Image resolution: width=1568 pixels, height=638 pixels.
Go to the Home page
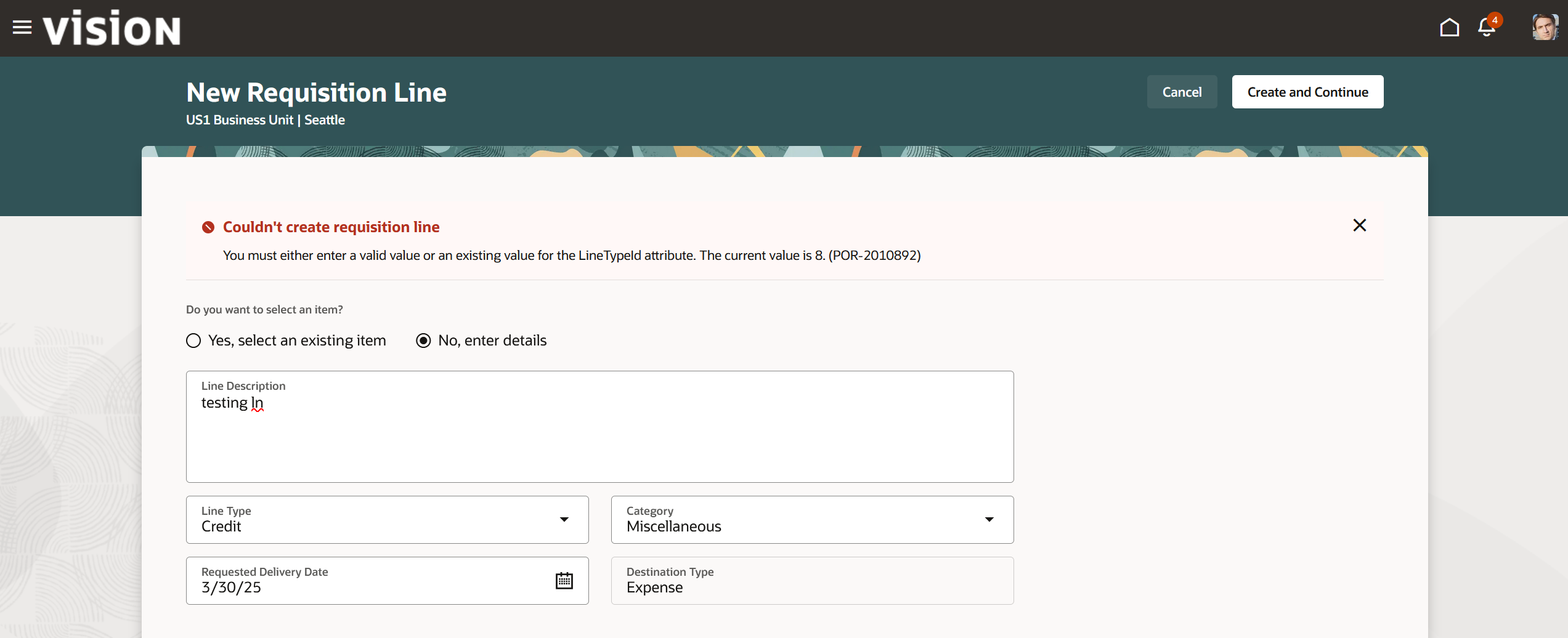click(1449, 28)
